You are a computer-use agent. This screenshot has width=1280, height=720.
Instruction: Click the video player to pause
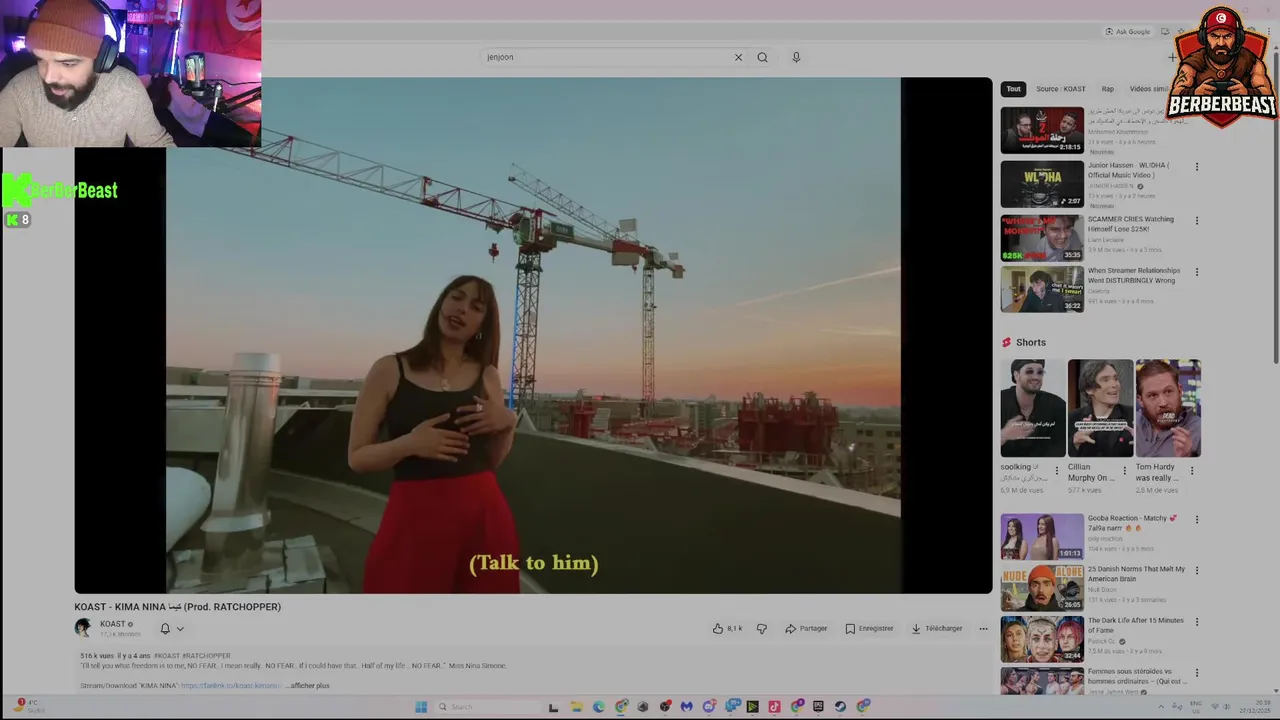coord(533,336)
